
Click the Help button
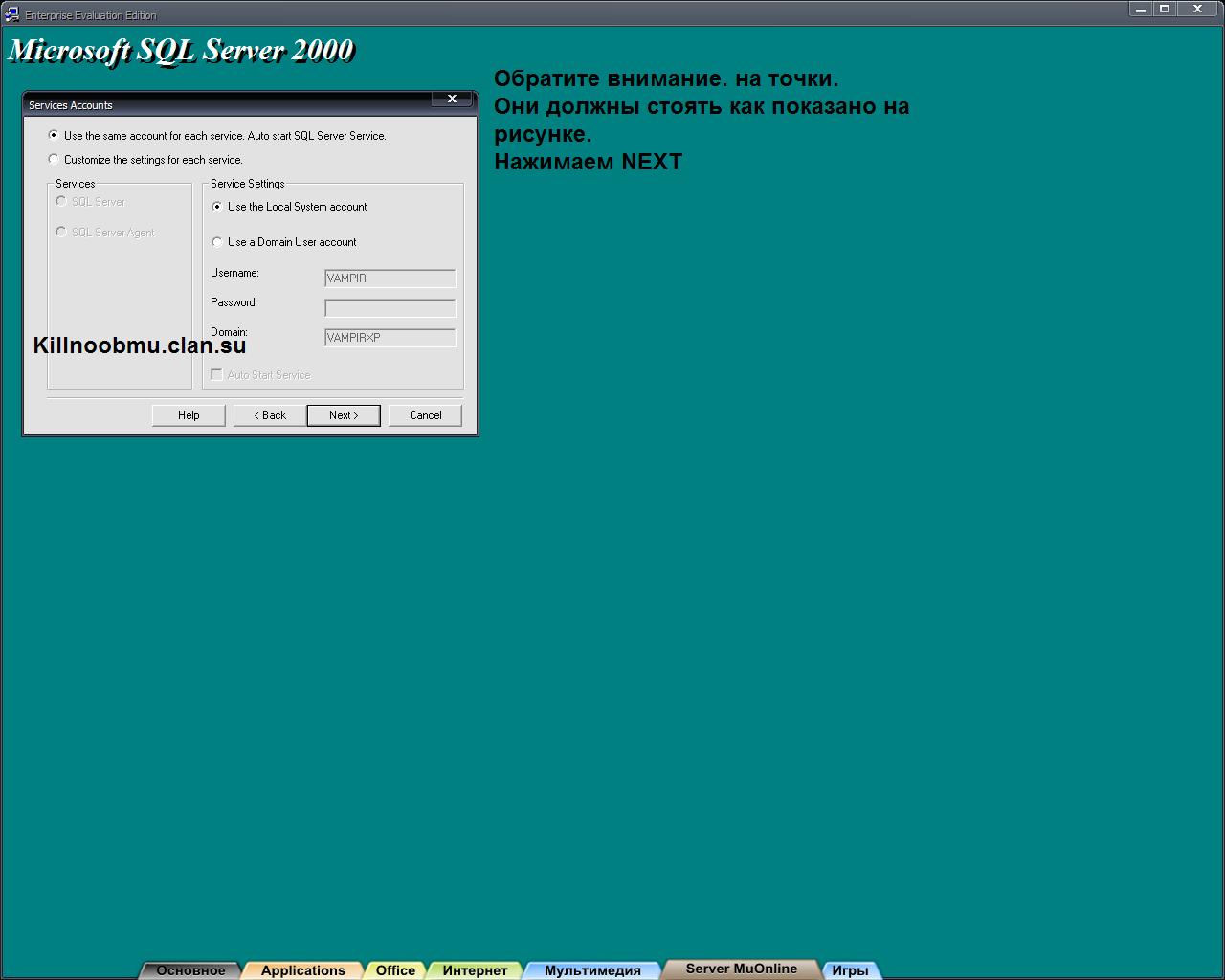click(189, 415)
